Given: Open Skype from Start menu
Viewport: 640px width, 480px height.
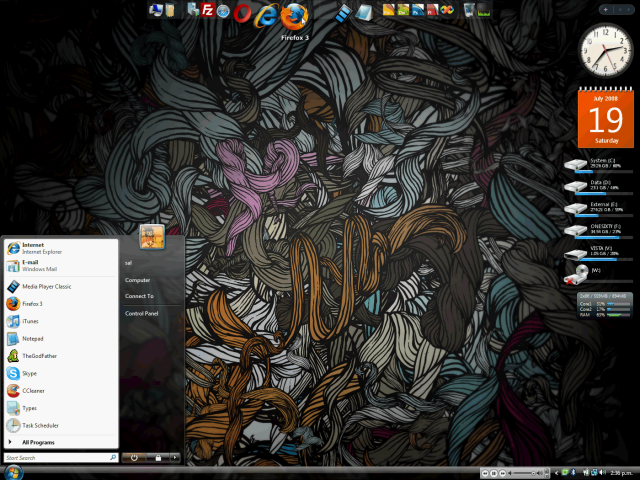Looking at the screenshot, I should coord(61,373).
